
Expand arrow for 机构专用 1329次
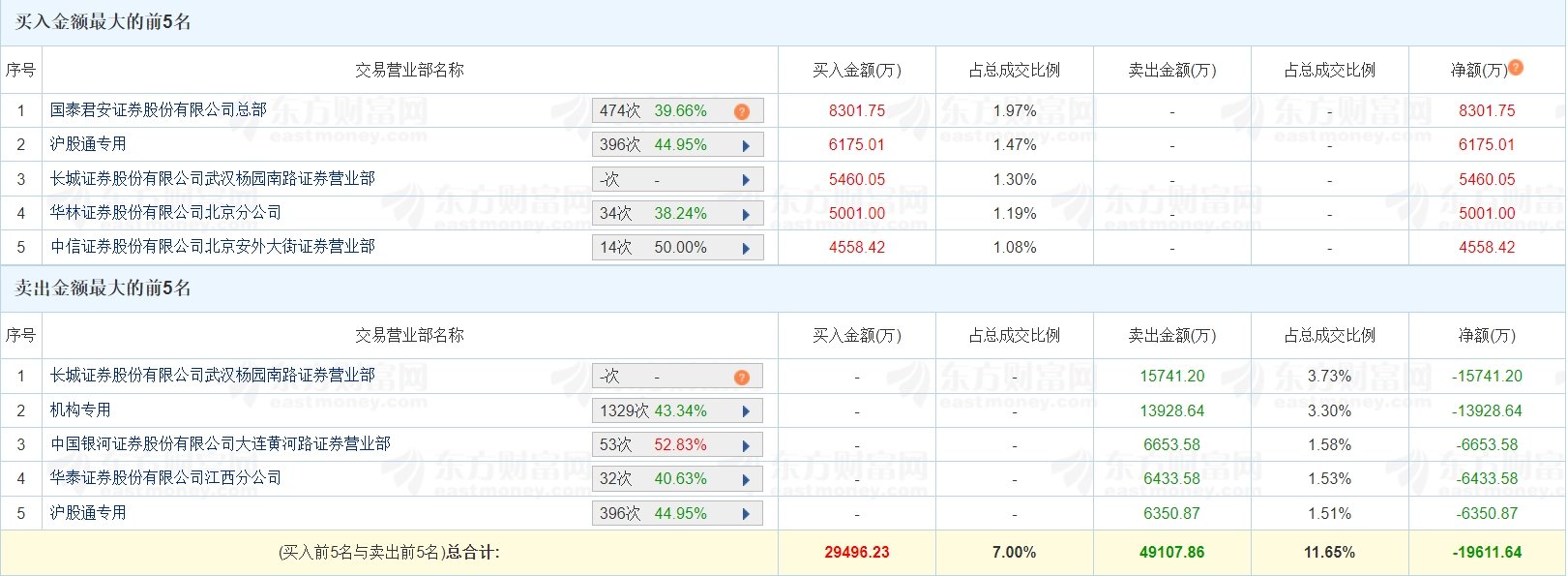746,411
